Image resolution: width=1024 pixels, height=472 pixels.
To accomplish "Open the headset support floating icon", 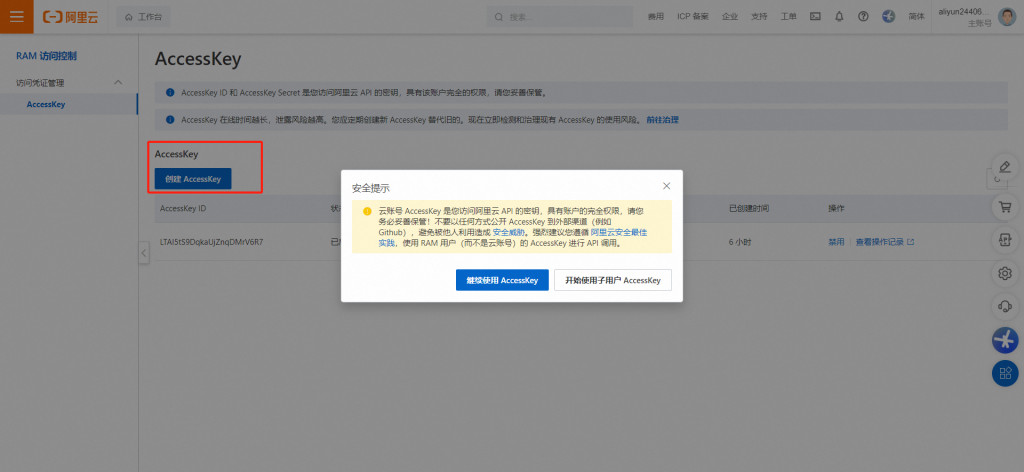I will point(1005,306).
